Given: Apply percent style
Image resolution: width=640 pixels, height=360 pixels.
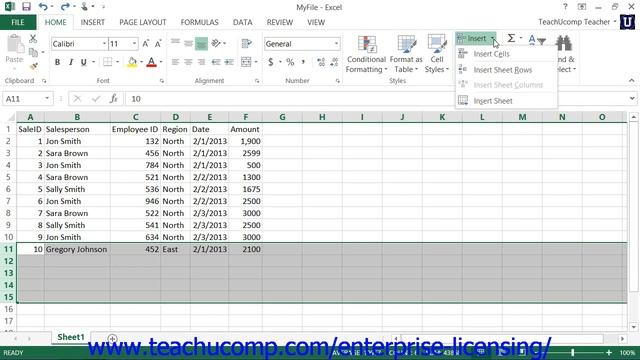Looking at the screenshot, I should 290,62.
